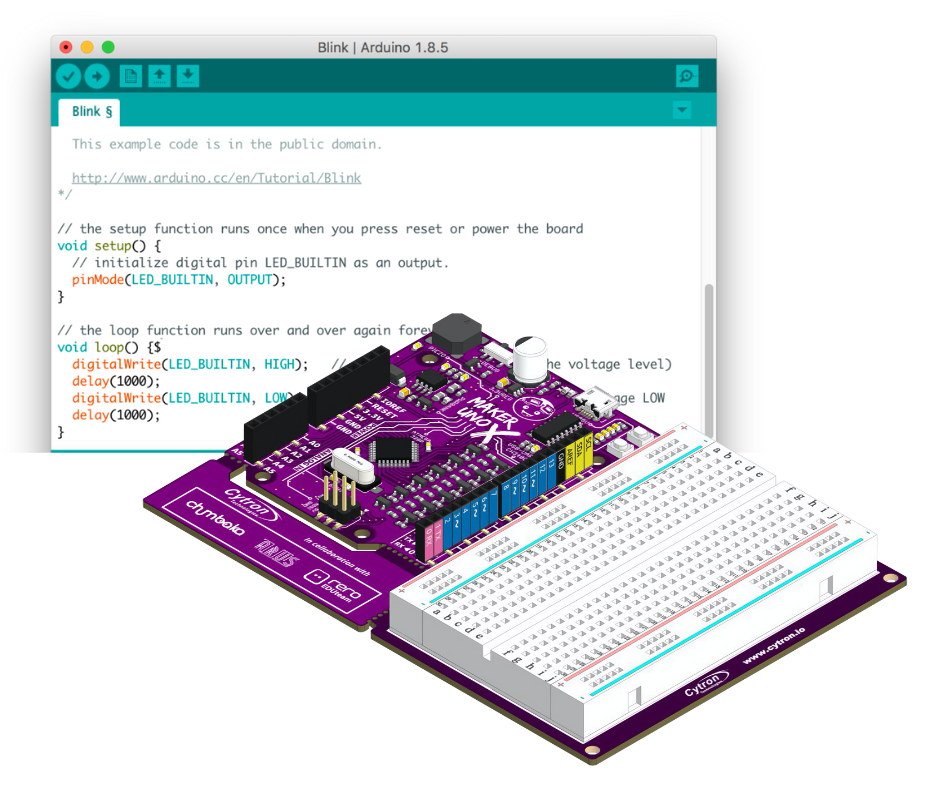Click the first 'delay(1000);' line
Image resolution: width=927 pixels, height=794 pixels.
(x=116, y=381)
